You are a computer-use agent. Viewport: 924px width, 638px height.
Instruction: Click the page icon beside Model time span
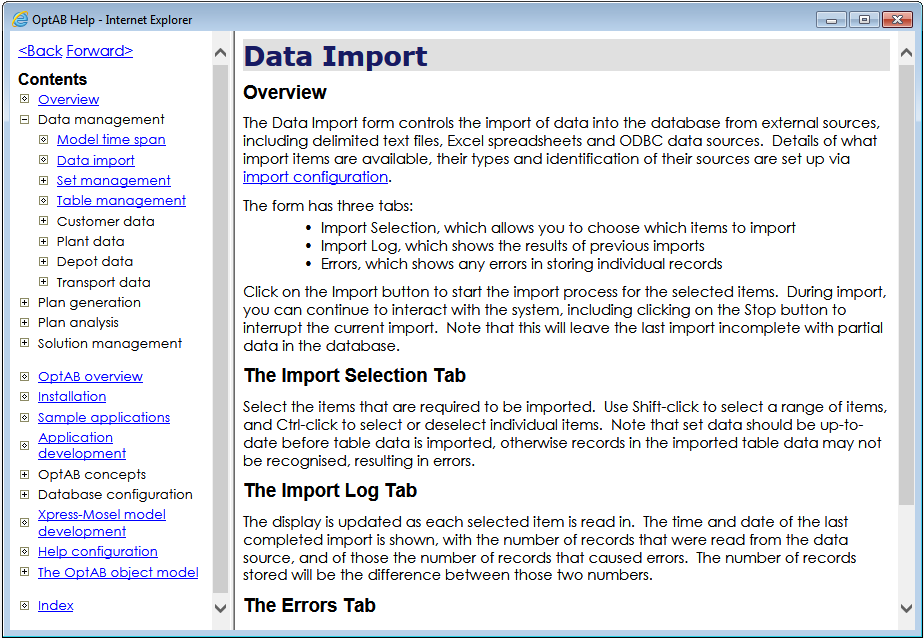coord(44,139)
